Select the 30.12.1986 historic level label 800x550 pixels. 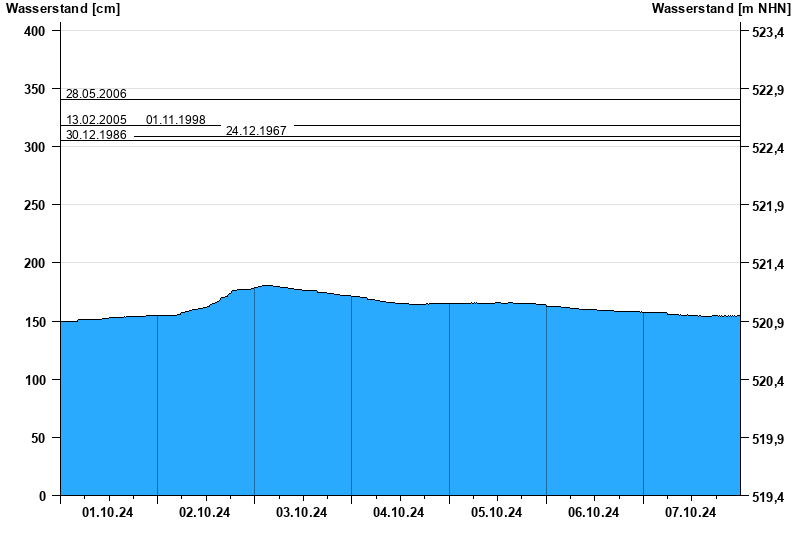(x=96, y=135)
